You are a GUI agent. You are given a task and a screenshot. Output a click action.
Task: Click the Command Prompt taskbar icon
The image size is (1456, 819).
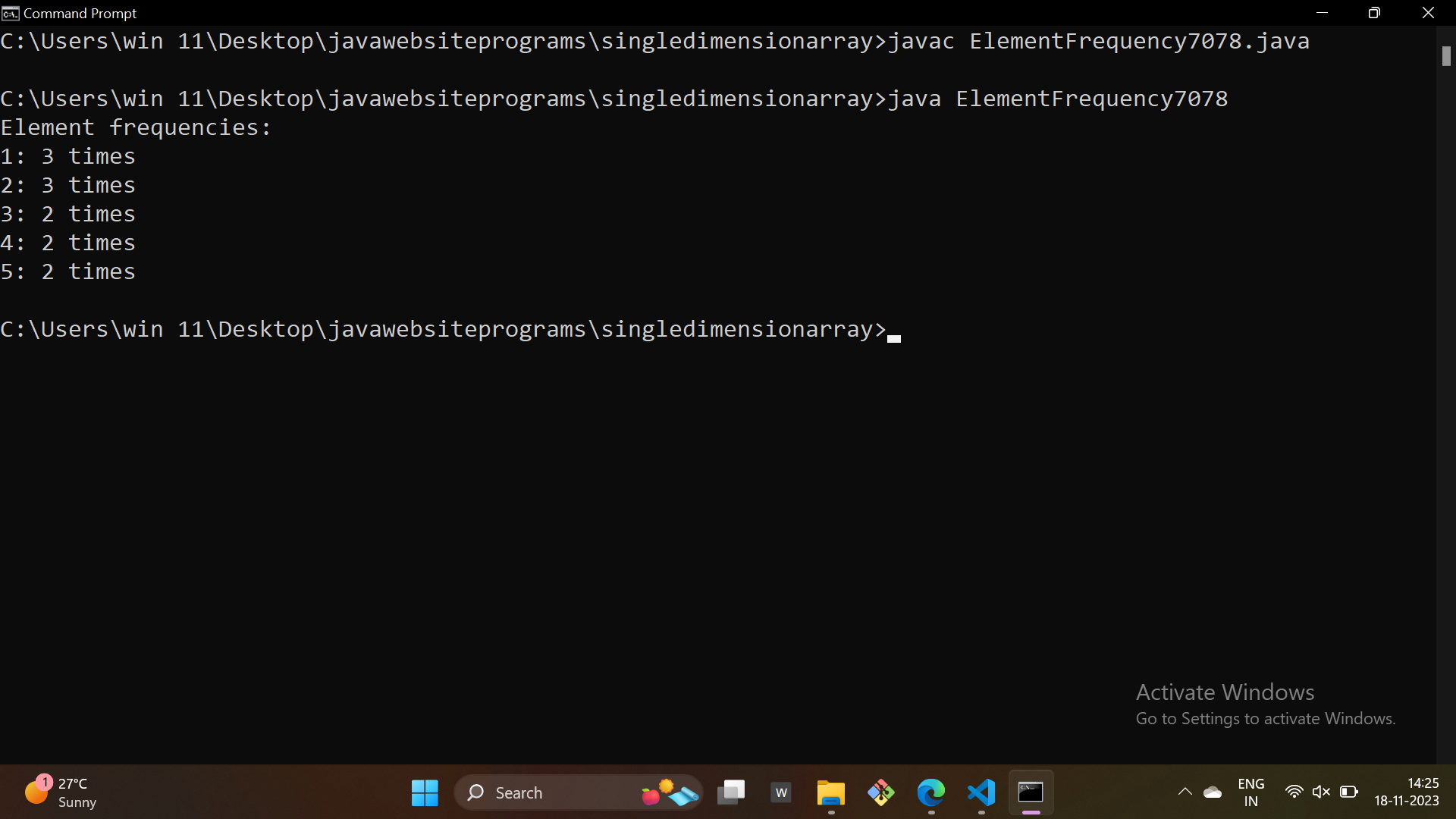pyautogui.click(x=1031, y=792)
